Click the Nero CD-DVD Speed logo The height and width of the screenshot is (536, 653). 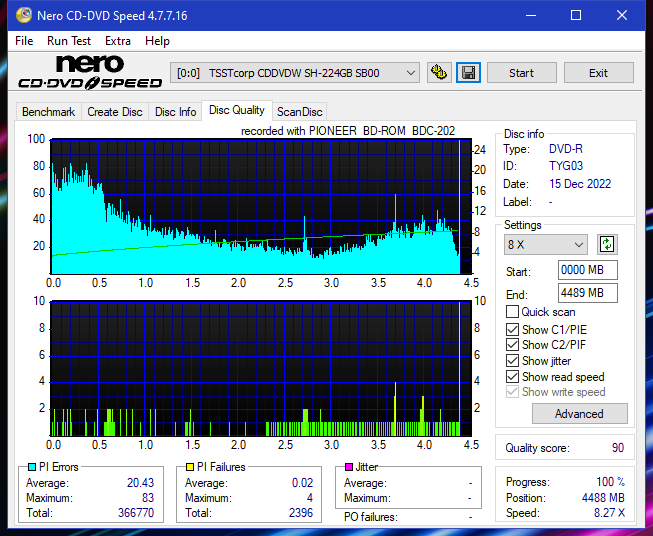[90, 72]
